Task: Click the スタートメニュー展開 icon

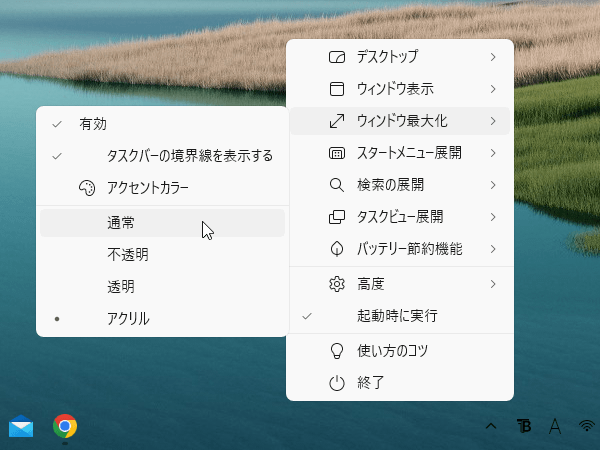Action: pos(337,153)
